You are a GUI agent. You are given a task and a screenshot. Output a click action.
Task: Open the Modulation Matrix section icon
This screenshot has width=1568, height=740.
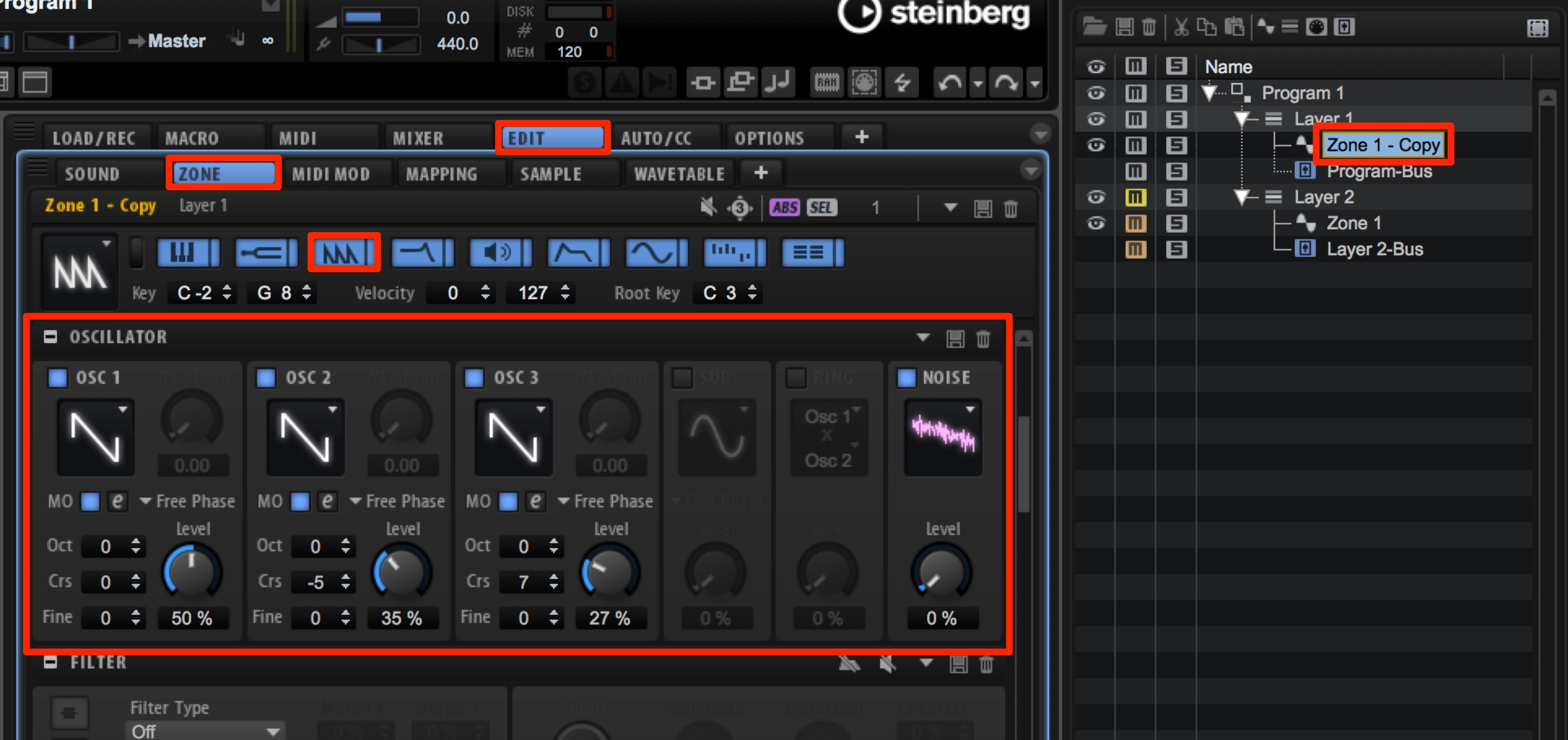812,252
